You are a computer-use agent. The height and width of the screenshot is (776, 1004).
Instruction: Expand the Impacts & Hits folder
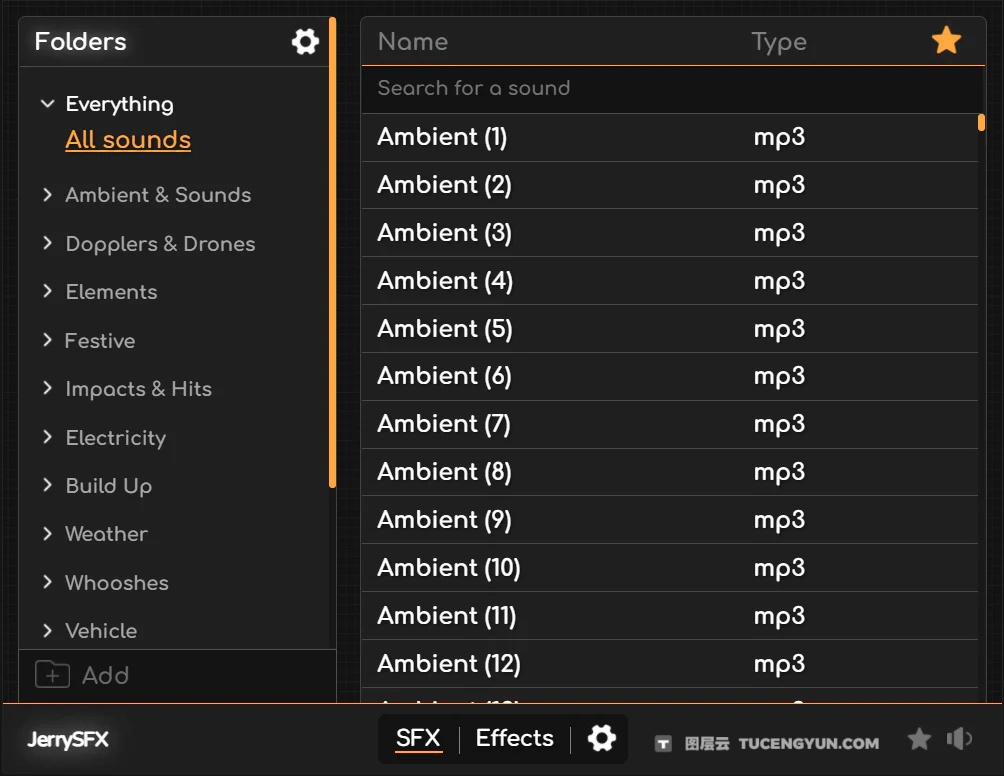click(x=47, y=388)
